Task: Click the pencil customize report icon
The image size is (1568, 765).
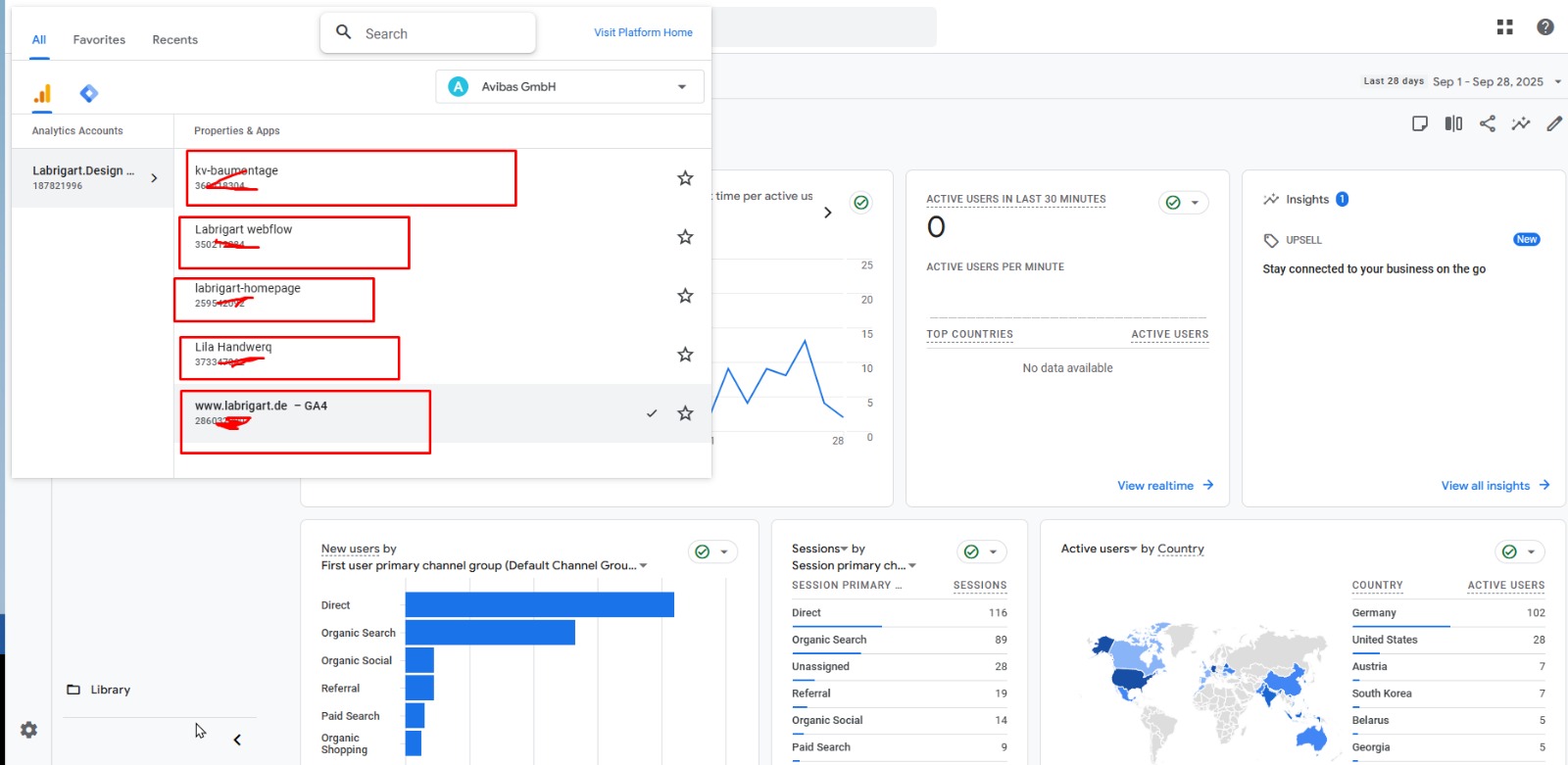Action: [x=1554, y=123]
